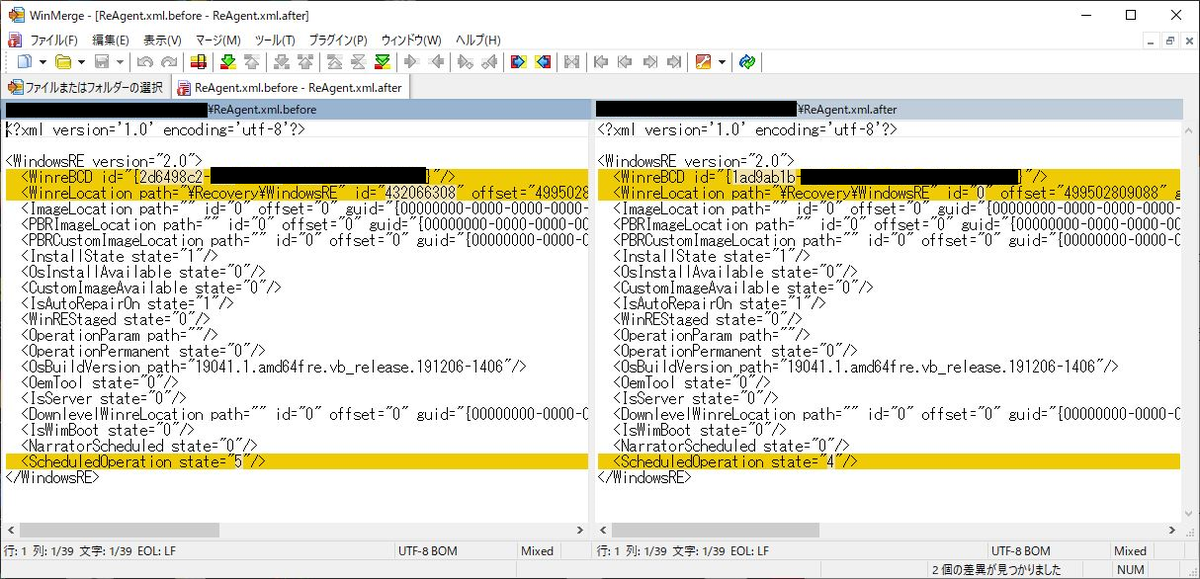Click Copy Right and Advance icon

point(465,62)
